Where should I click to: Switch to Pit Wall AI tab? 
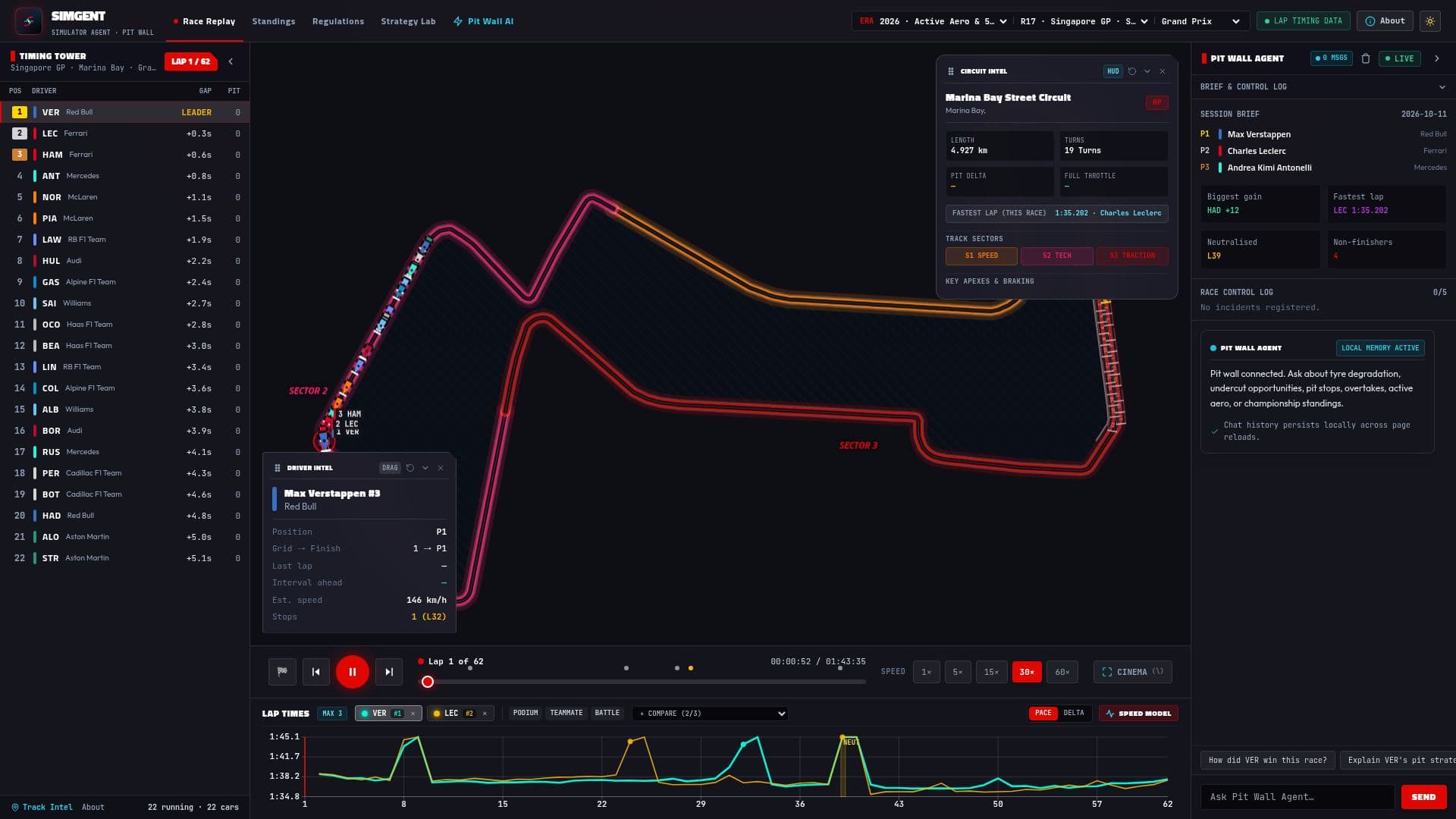[x=483, y=21]
